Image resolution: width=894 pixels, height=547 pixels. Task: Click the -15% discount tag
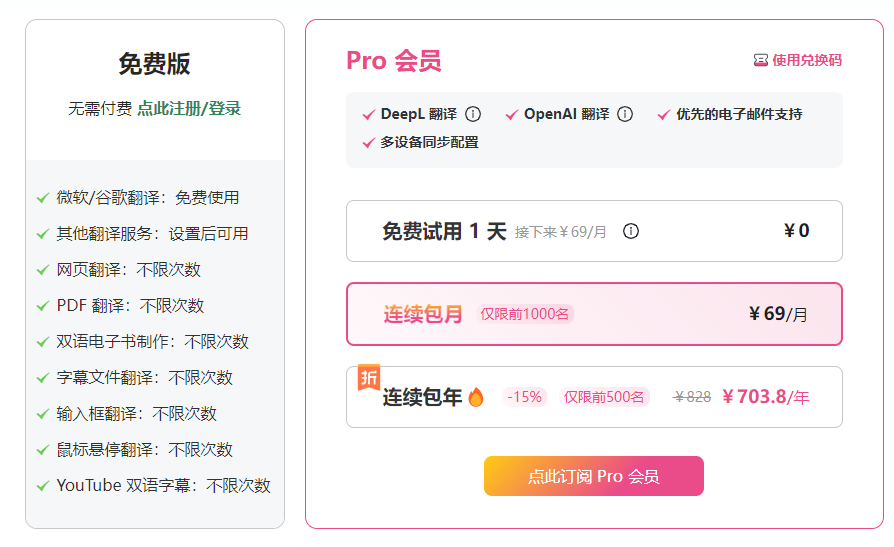coord(524,397)
